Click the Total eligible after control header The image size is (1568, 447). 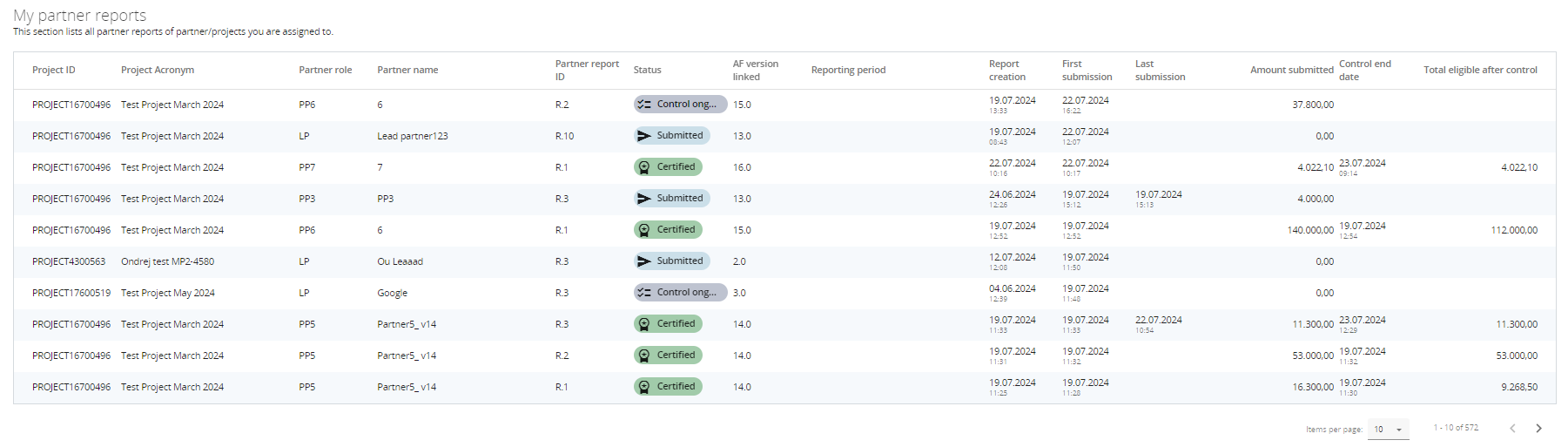pos(1480,70)
